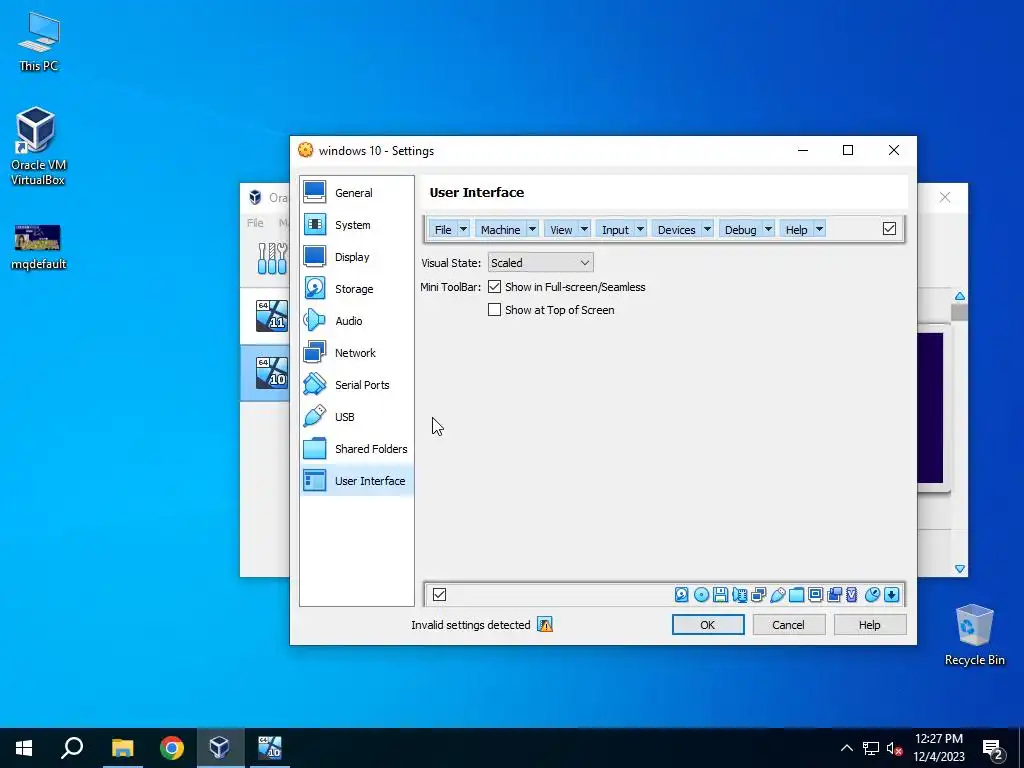The image size is (1024, 768).
Task: Click scroll-down arrow in VirtualBox Manager window
Action: (959, 569)
